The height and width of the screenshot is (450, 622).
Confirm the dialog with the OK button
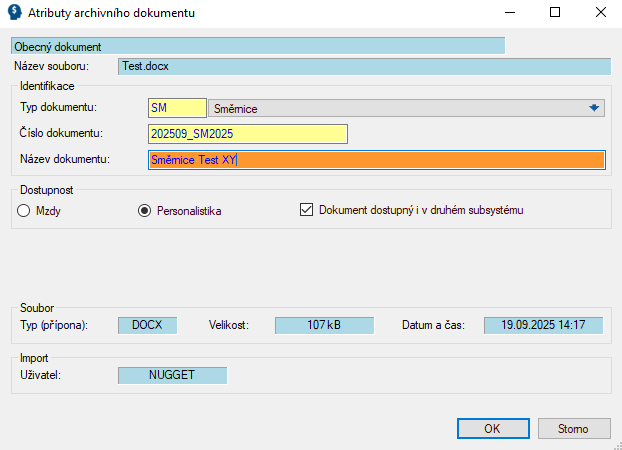click(x=492, y=428)
